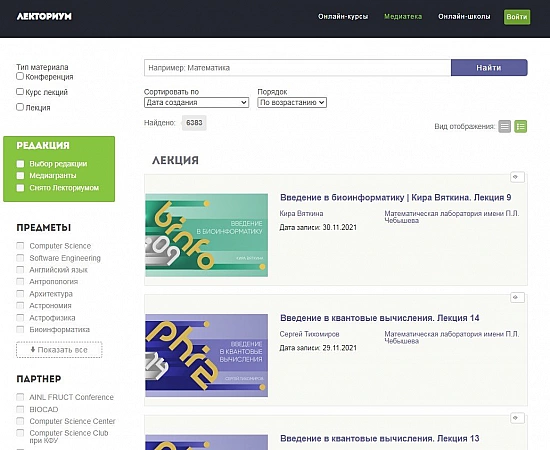Enable Медиагранты filter

pos(20,175)
